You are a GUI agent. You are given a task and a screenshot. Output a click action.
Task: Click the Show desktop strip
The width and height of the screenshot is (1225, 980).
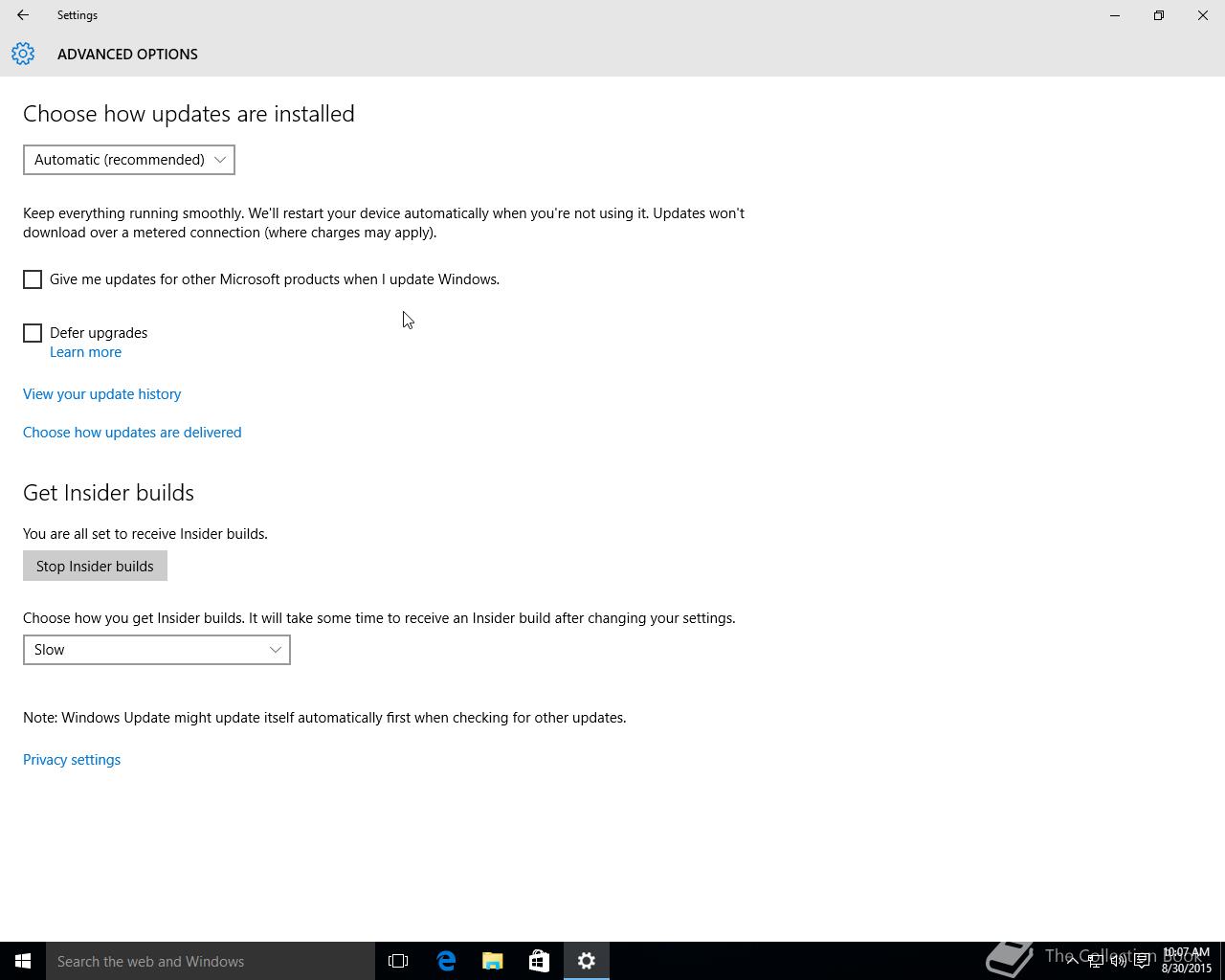click(x=1222, y=961)
